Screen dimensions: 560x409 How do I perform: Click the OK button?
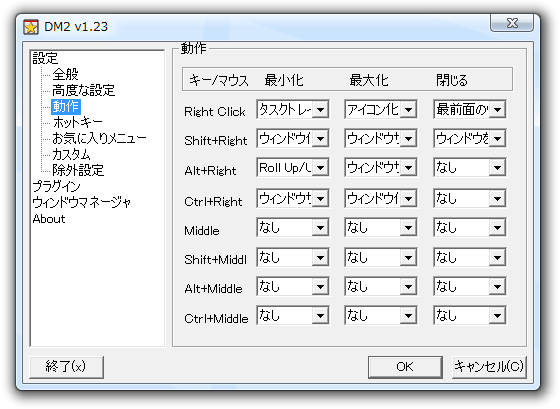[x=405, y=367]
